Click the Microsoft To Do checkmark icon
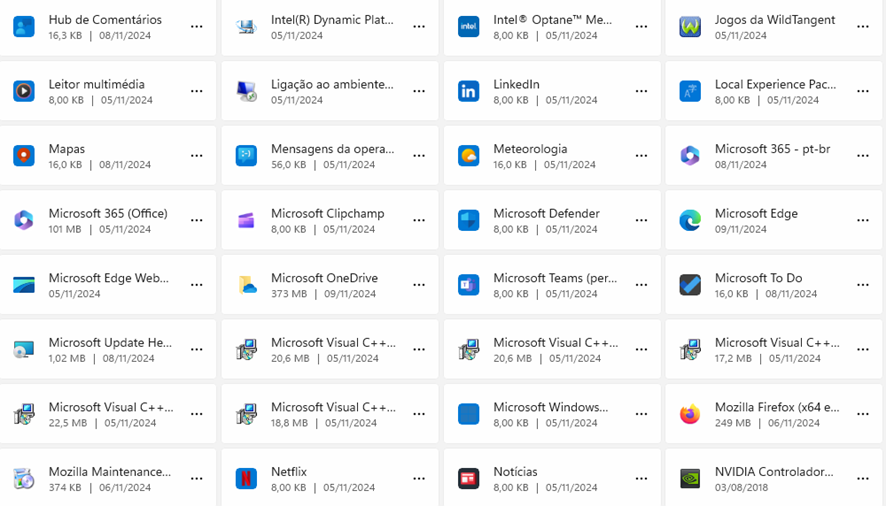 tap(690, 284)
